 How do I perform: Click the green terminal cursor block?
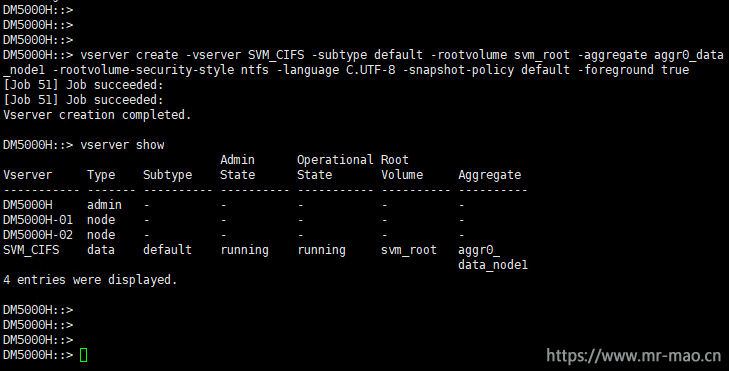pos(84,355)
